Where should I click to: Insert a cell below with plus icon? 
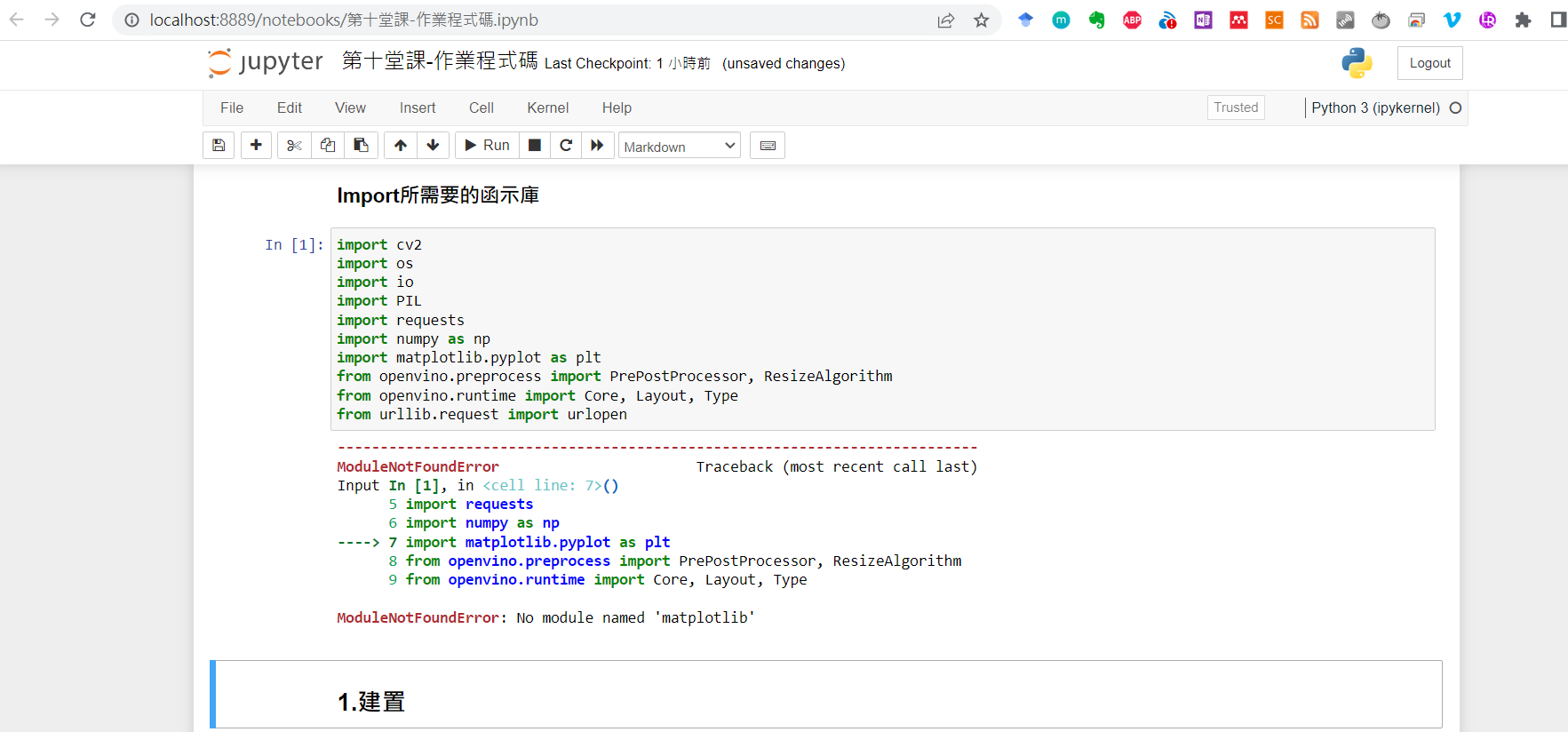pyautogui.click(x=256, y=146)
